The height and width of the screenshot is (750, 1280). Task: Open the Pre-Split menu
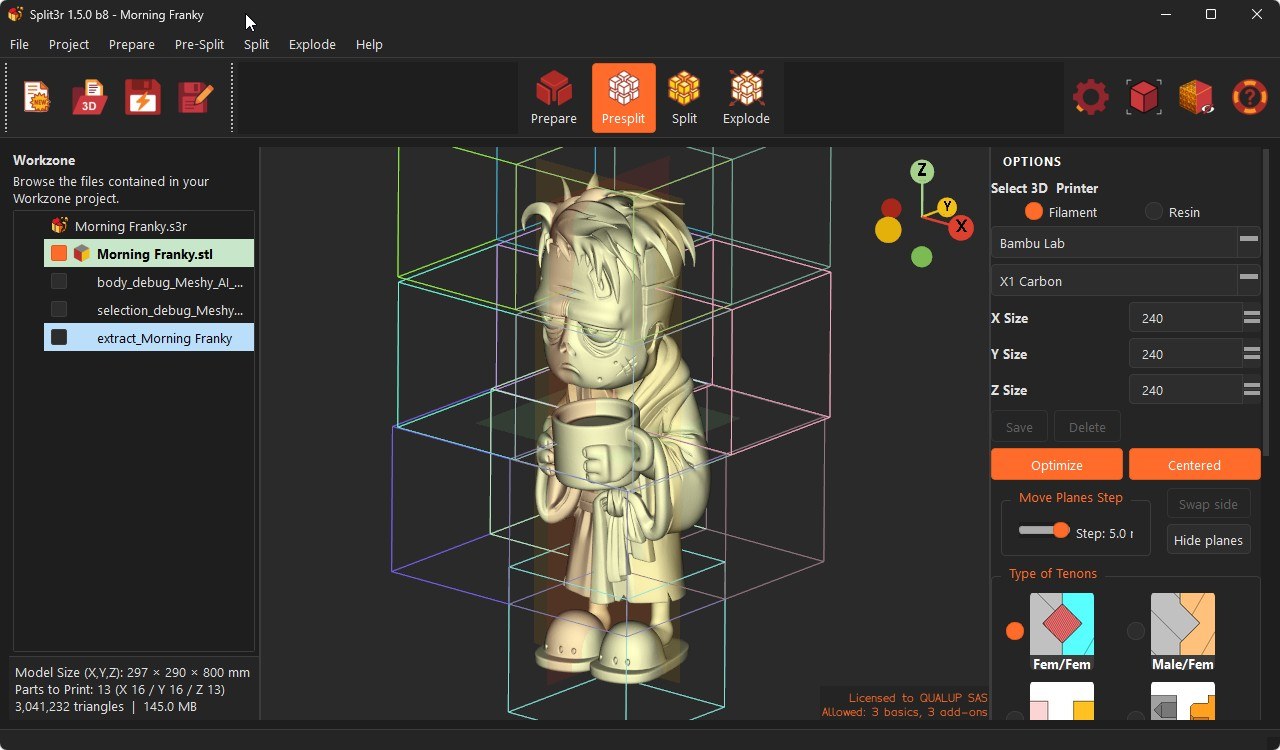[x=199, y=44]
